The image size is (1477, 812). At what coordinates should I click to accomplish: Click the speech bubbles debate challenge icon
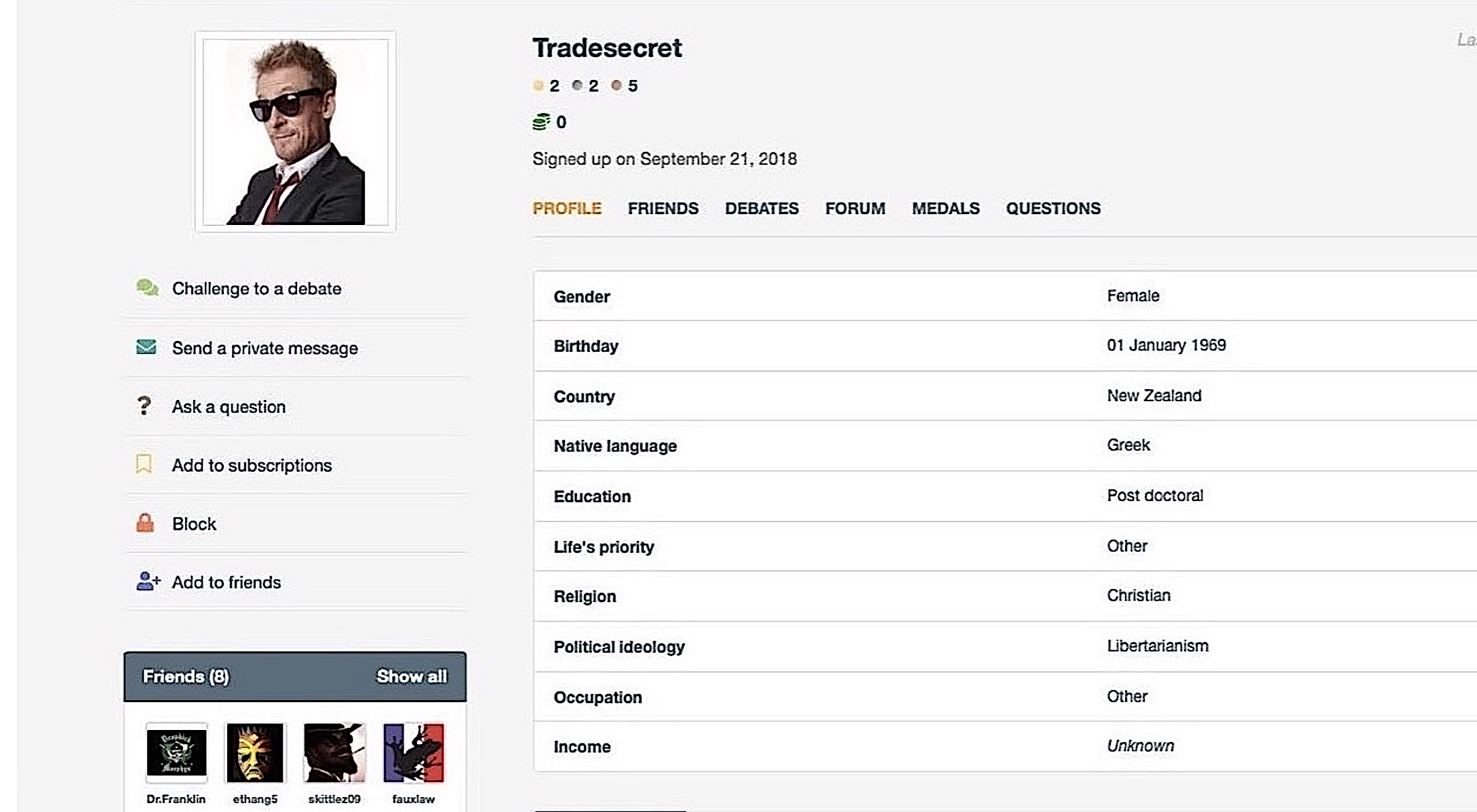pos(147,288)
